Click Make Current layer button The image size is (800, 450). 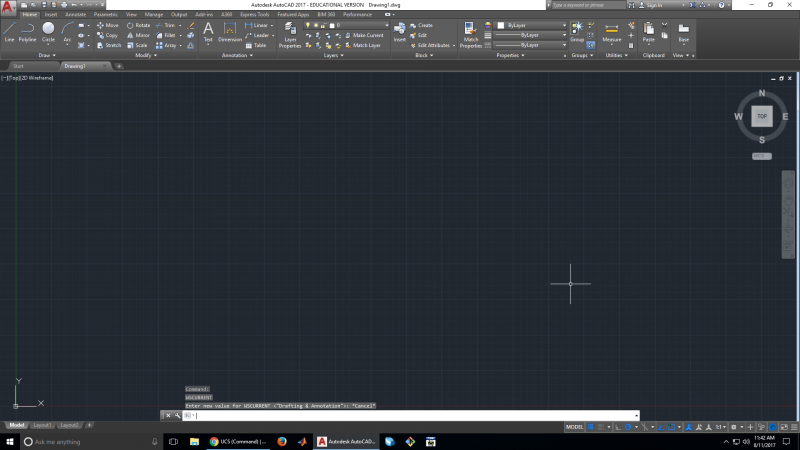tap(364, 35)
